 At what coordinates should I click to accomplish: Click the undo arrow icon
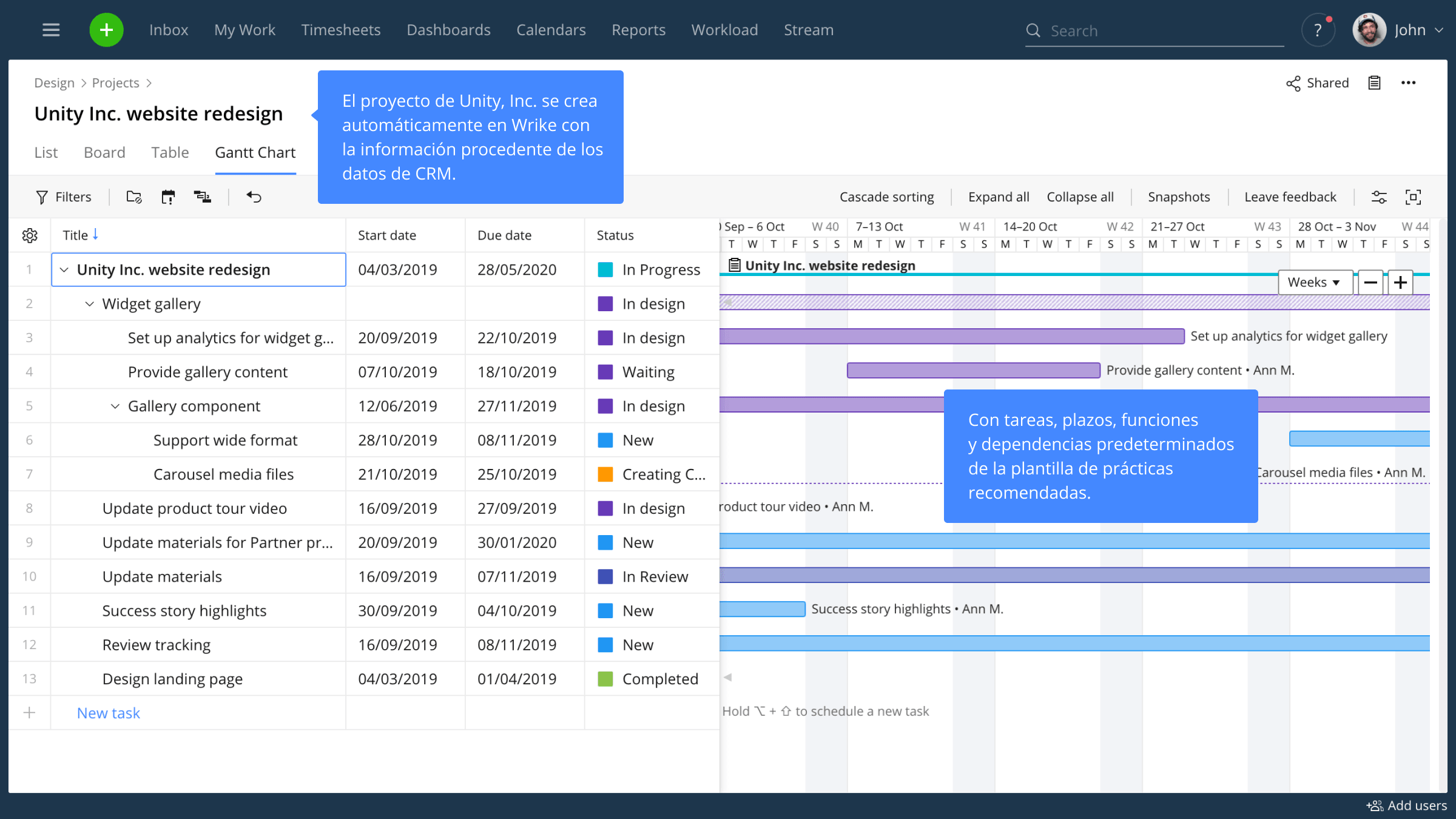254,197
